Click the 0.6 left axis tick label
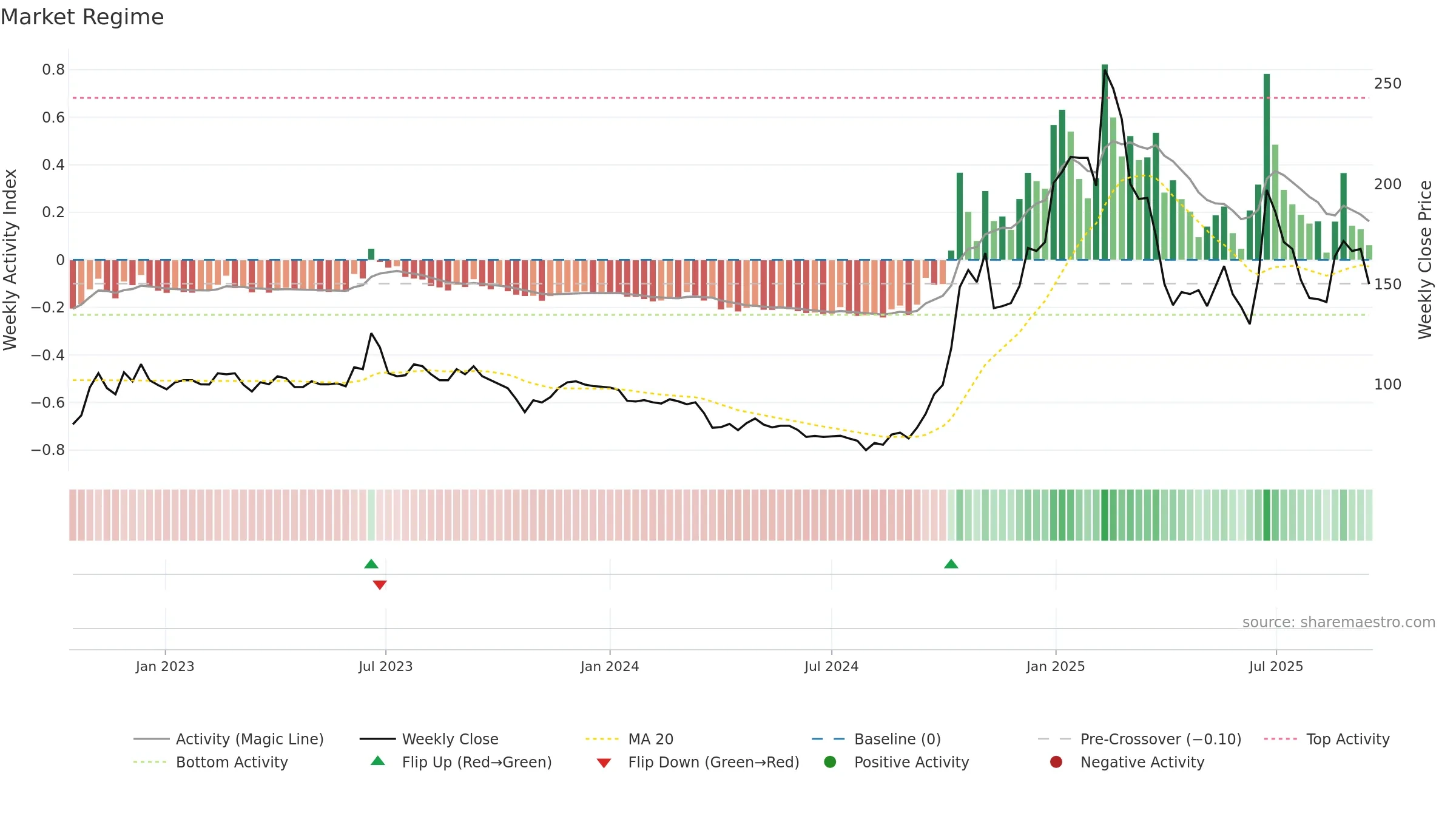 [53, 117]
